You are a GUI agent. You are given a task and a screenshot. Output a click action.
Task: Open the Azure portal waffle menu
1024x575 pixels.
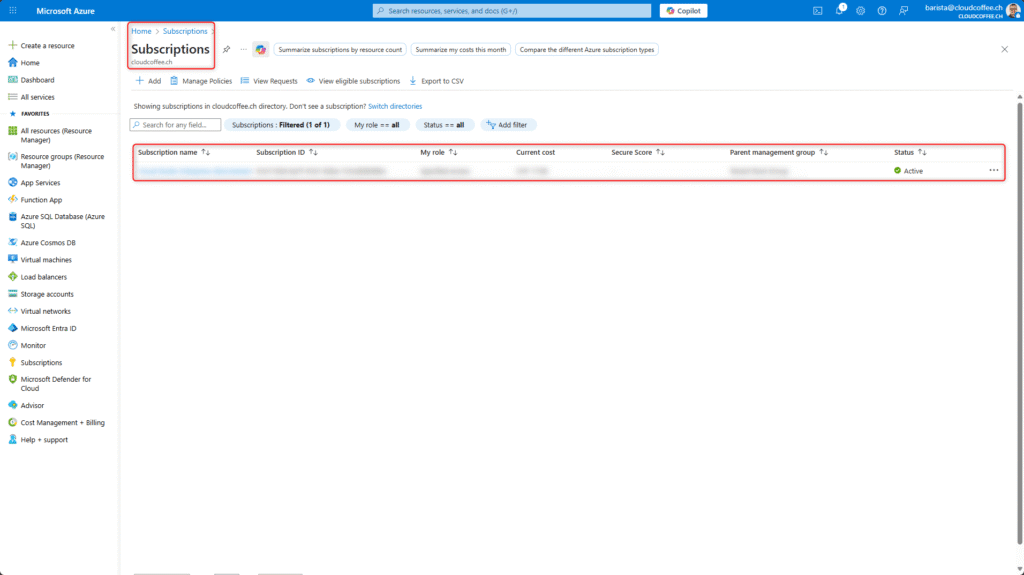click(12, 10)
